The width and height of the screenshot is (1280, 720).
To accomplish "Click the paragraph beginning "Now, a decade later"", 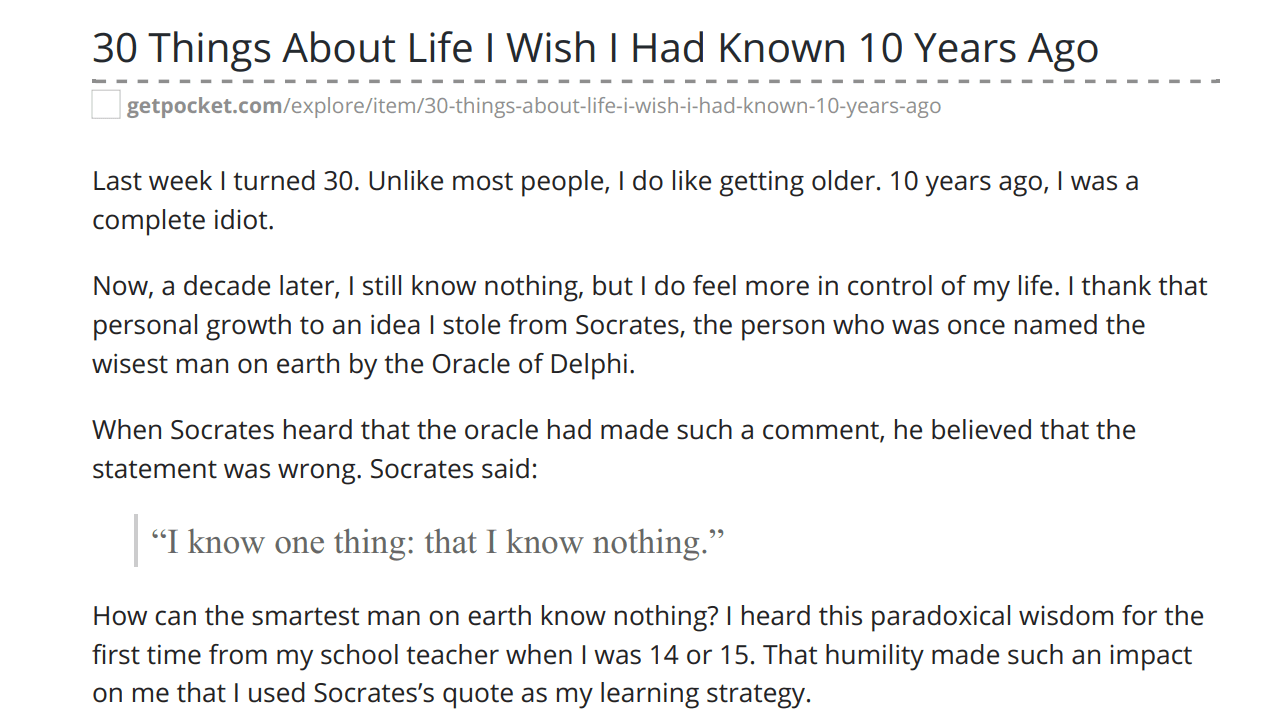I will 650,325.
